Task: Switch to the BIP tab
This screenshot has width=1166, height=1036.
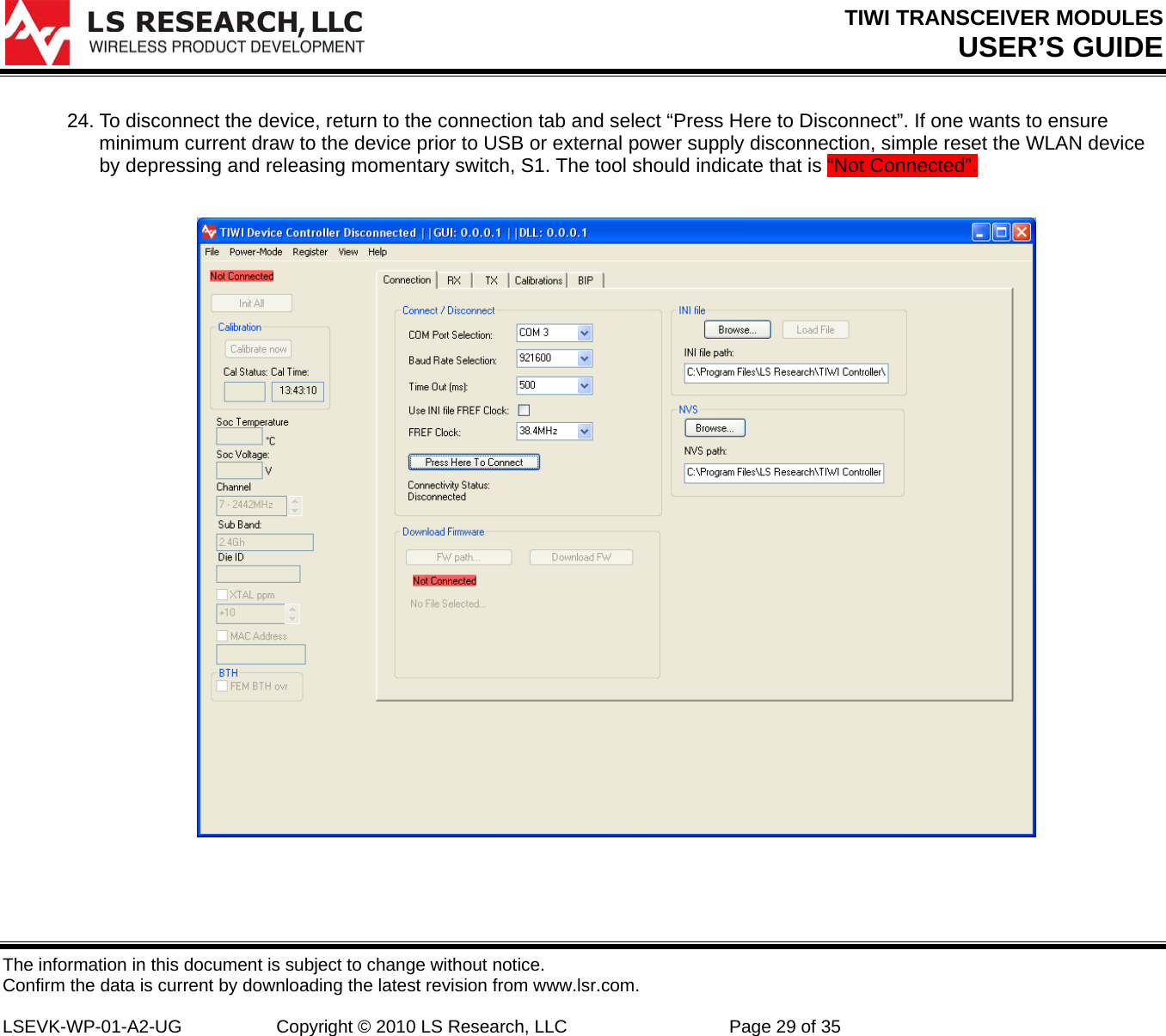Action: [x=586, y=281]
